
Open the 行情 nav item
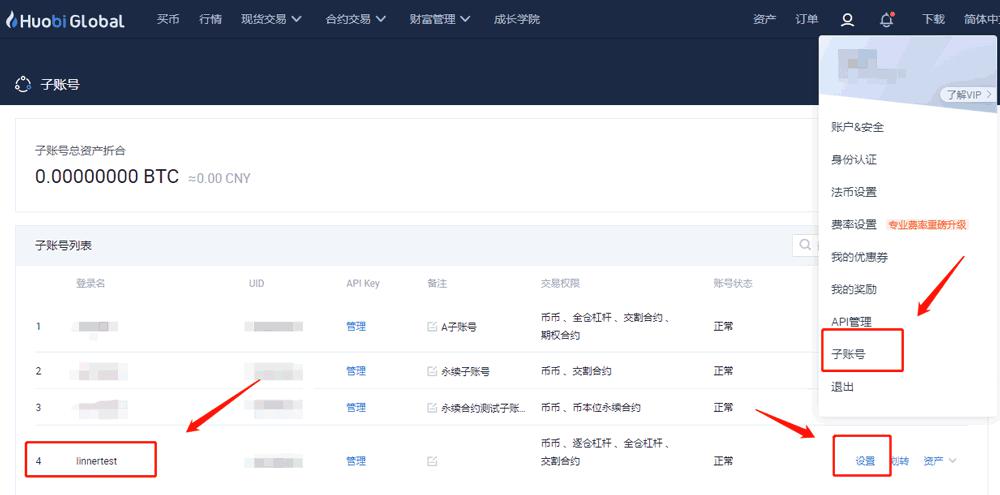click(x=210, y=19)
